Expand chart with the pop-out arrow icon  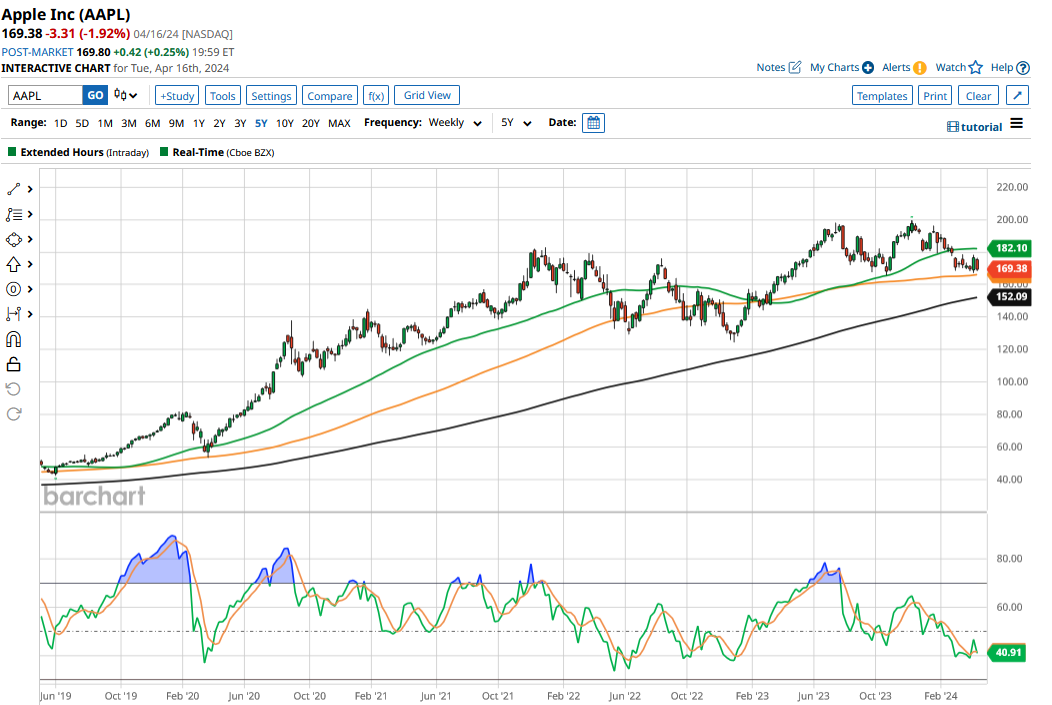(1016, 96)
